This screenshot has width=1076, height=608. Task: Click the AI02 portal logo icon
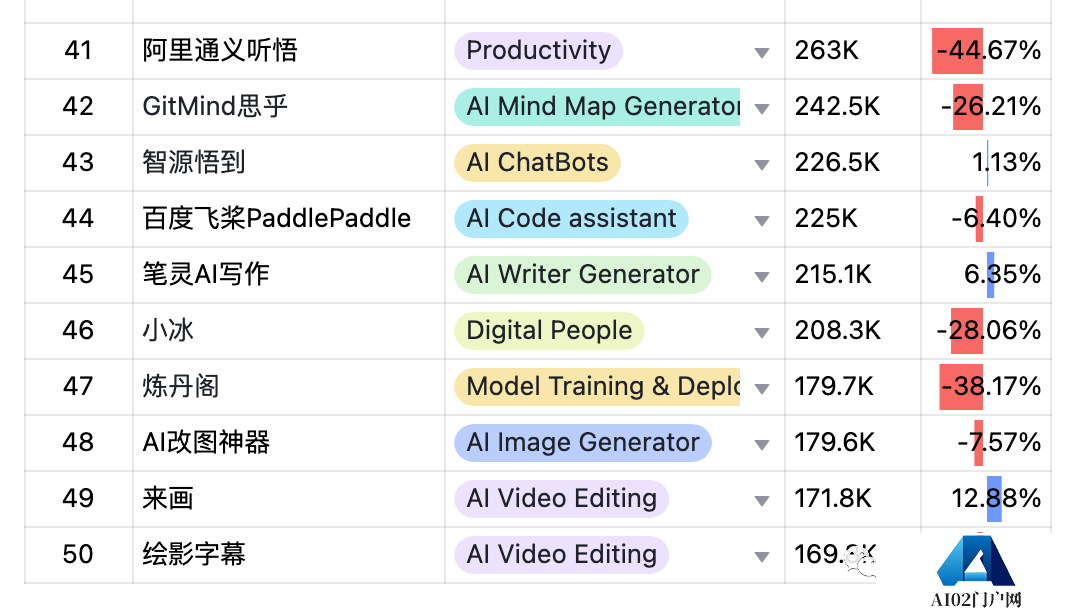pyautogui.click(x=976, y=563)
